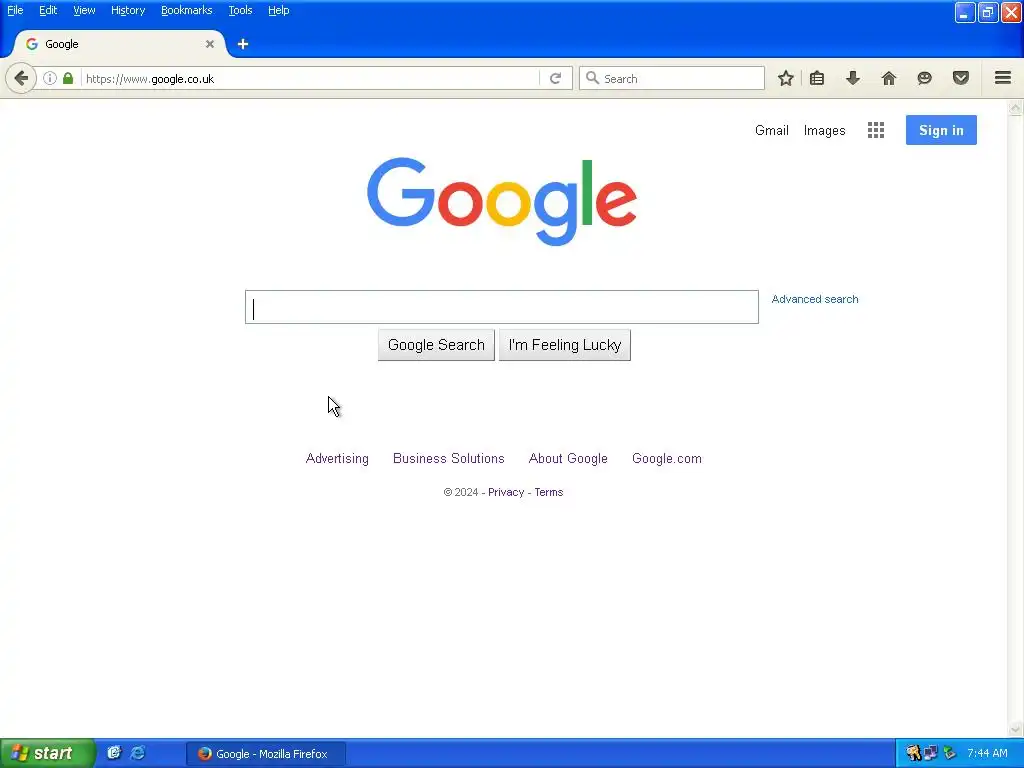The width and height of the screenshot is (1024, 768).
Task: Open the Google apps grid icon
Action: tap(876, 130)
